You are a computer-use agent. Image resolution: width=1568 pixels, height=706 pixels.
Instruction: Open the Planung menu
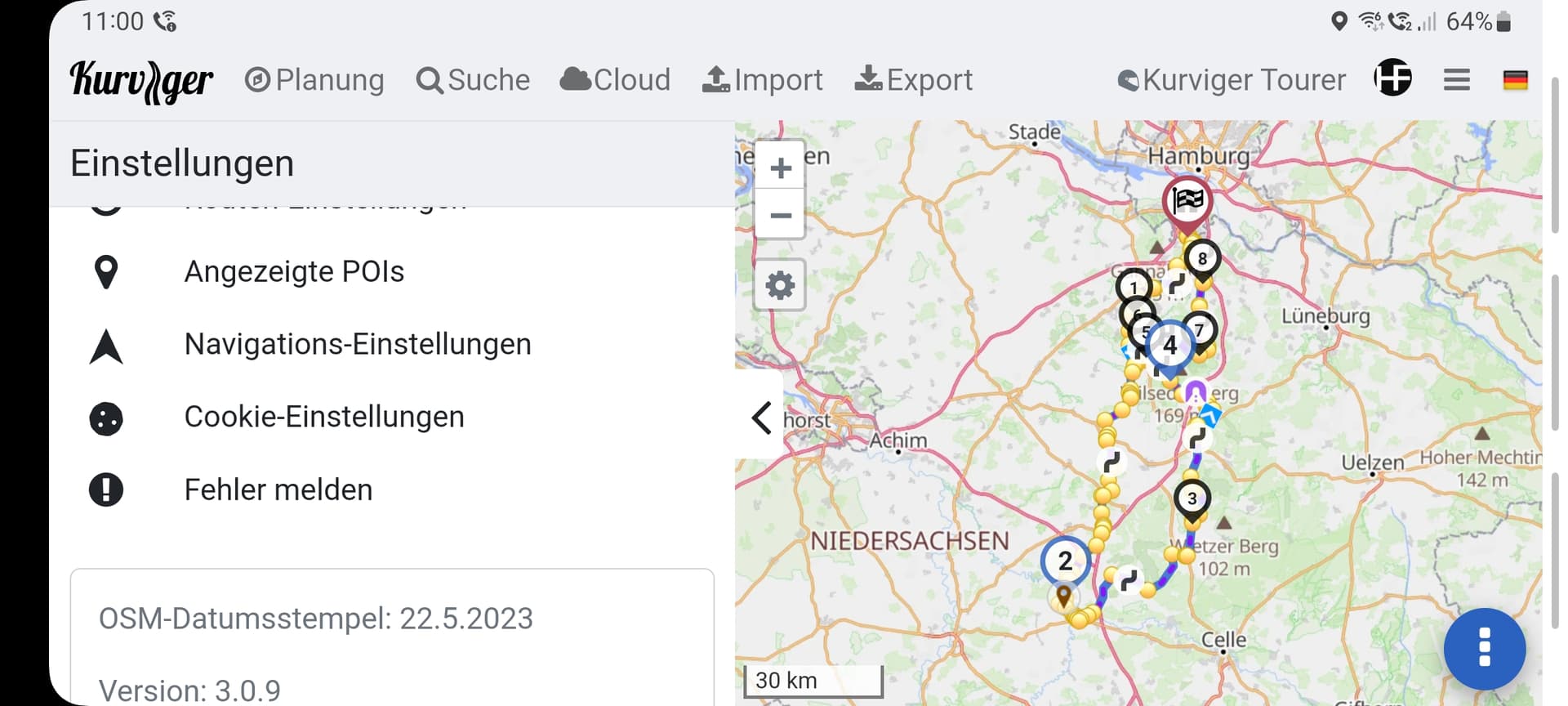314,80
